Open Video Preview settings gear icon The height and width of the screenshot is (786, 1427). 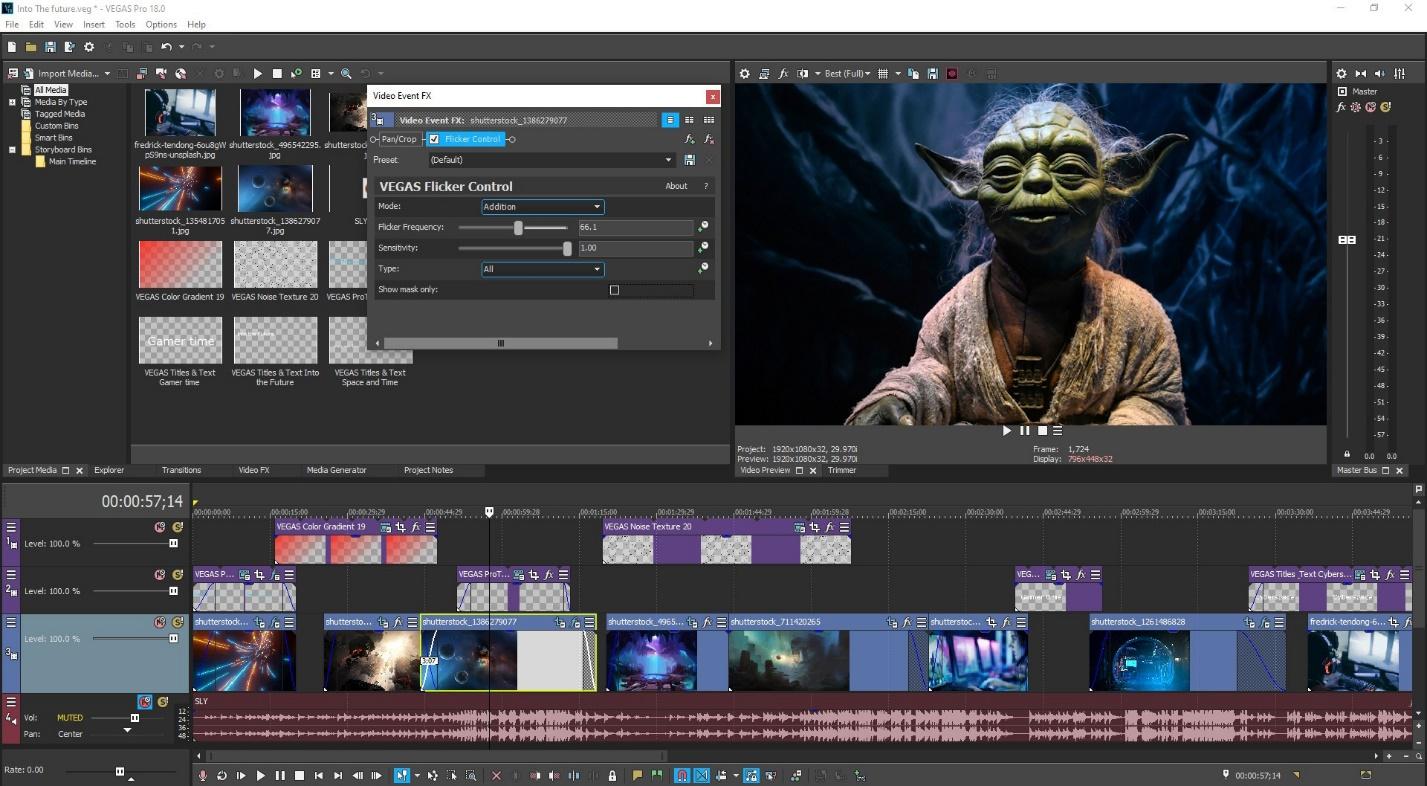tap(745, 74)
